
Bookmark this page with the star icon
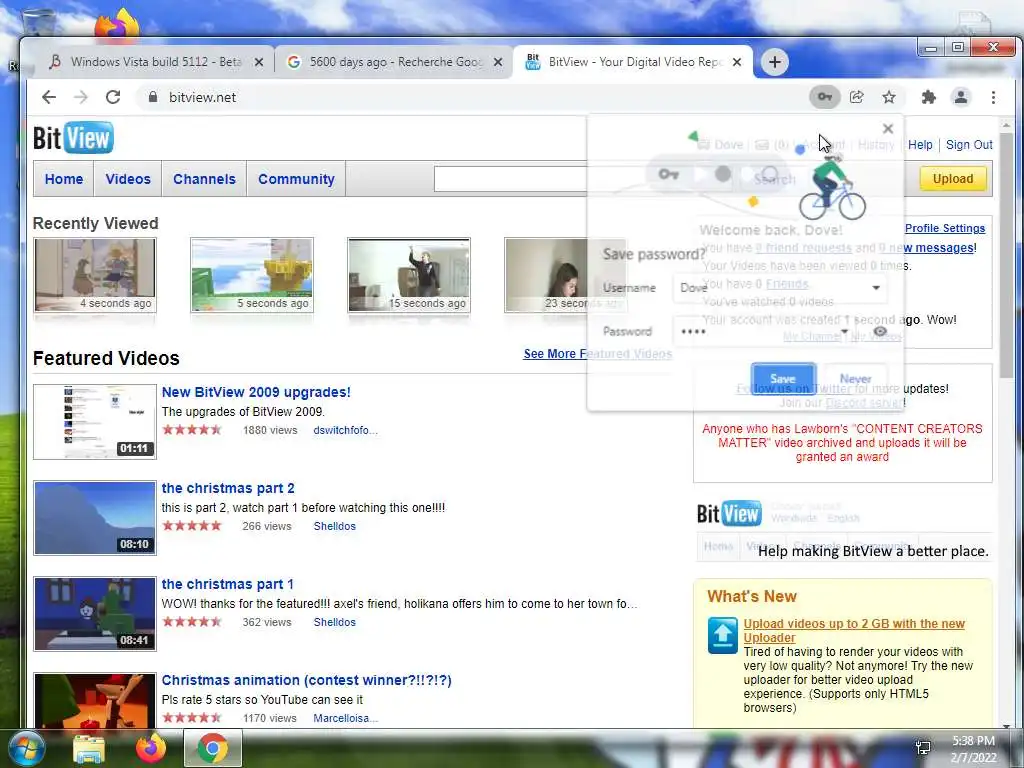coord(889,97)
